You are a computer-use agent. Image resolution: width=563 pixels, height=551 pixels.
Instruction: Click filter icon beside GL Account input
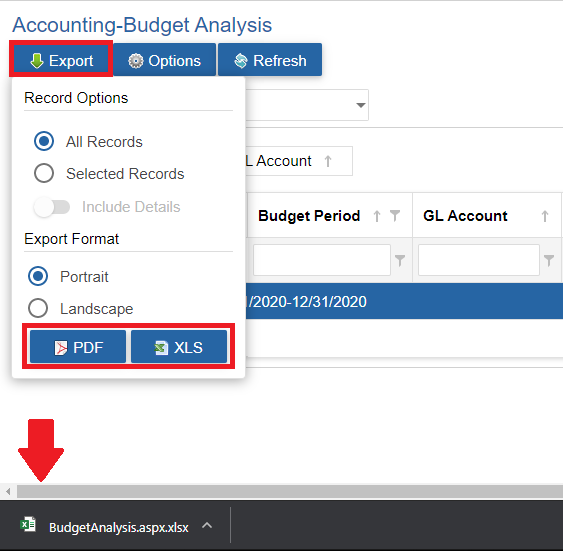pos(549,260)
